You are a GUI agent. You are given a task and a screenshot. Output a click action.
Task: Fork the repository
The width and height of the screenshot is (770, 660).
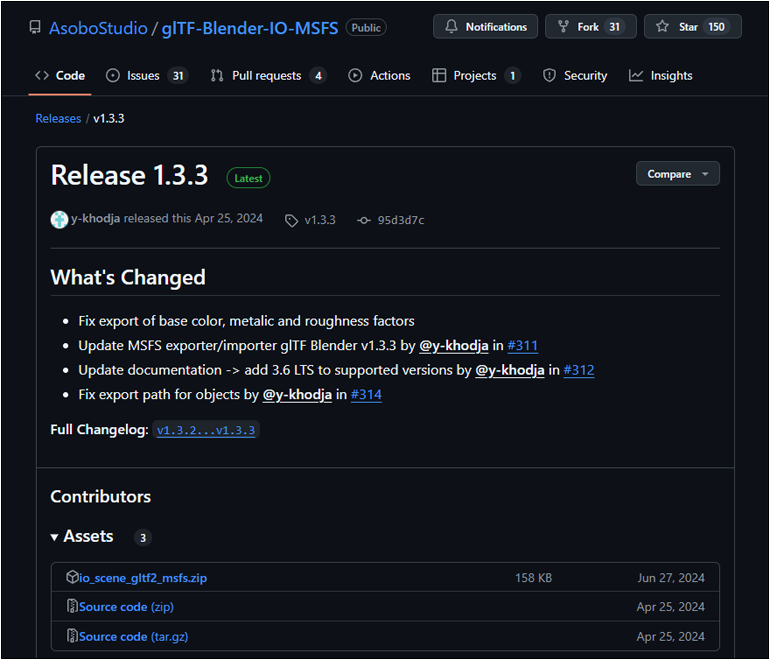coord(591,27)
